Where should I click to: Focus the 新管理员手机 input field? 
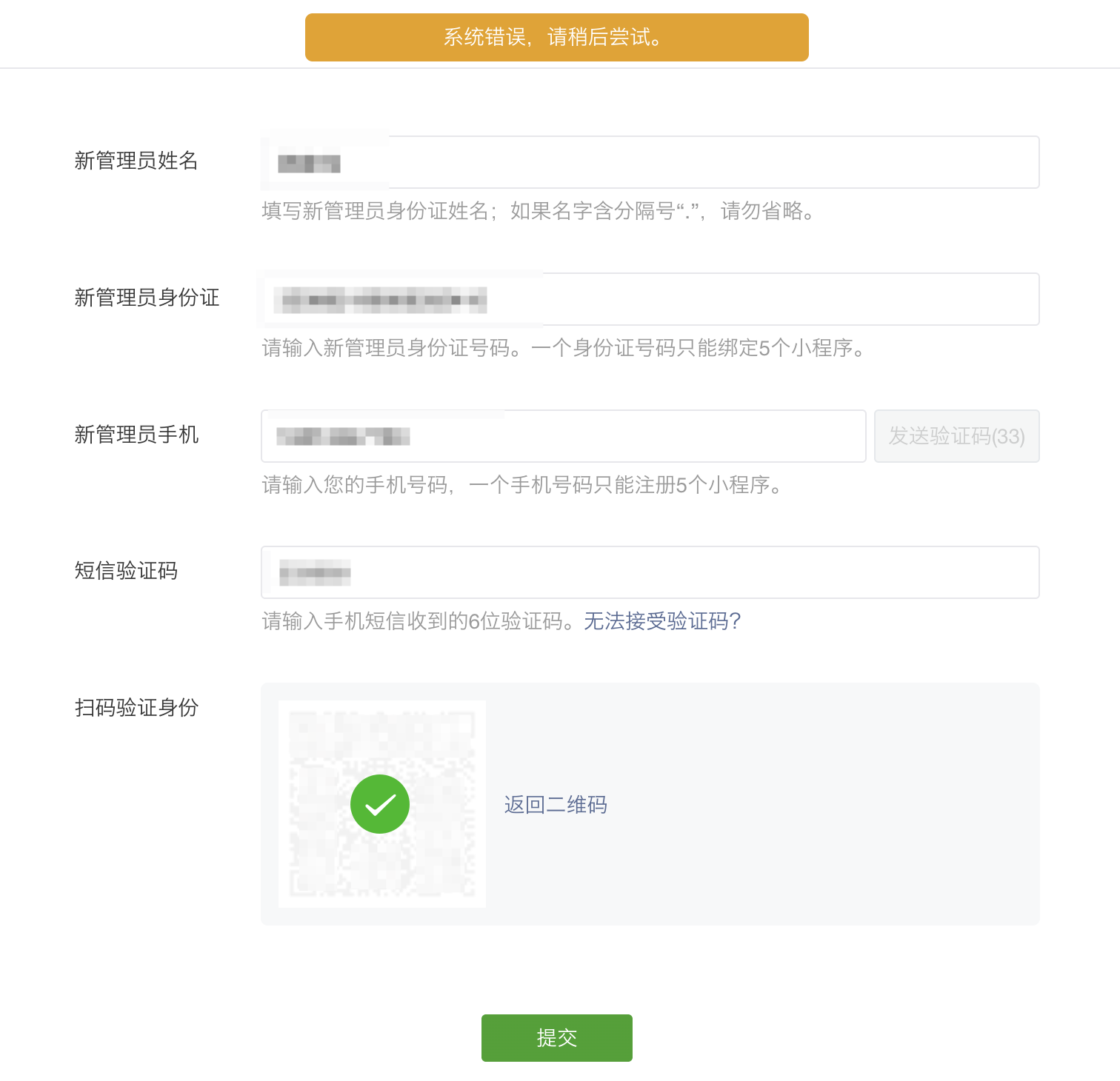coord(564,436)
